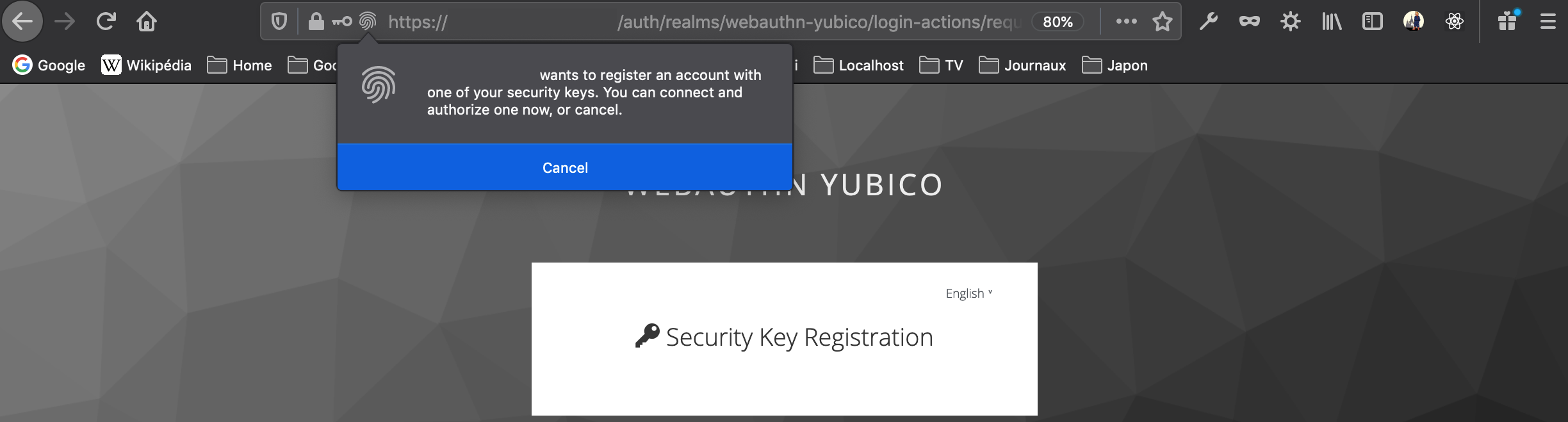Click the wrench toolbar icon
1568x422 pixels.
click(1208, 21)
